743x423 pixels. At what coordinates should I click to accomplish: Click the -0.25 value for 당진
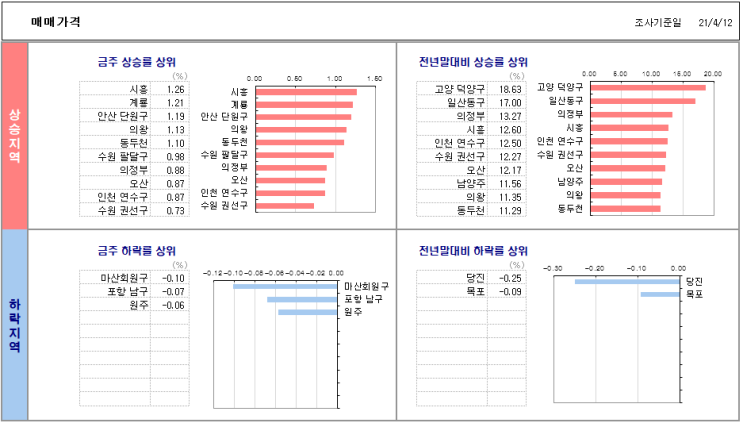click(510, 279)
